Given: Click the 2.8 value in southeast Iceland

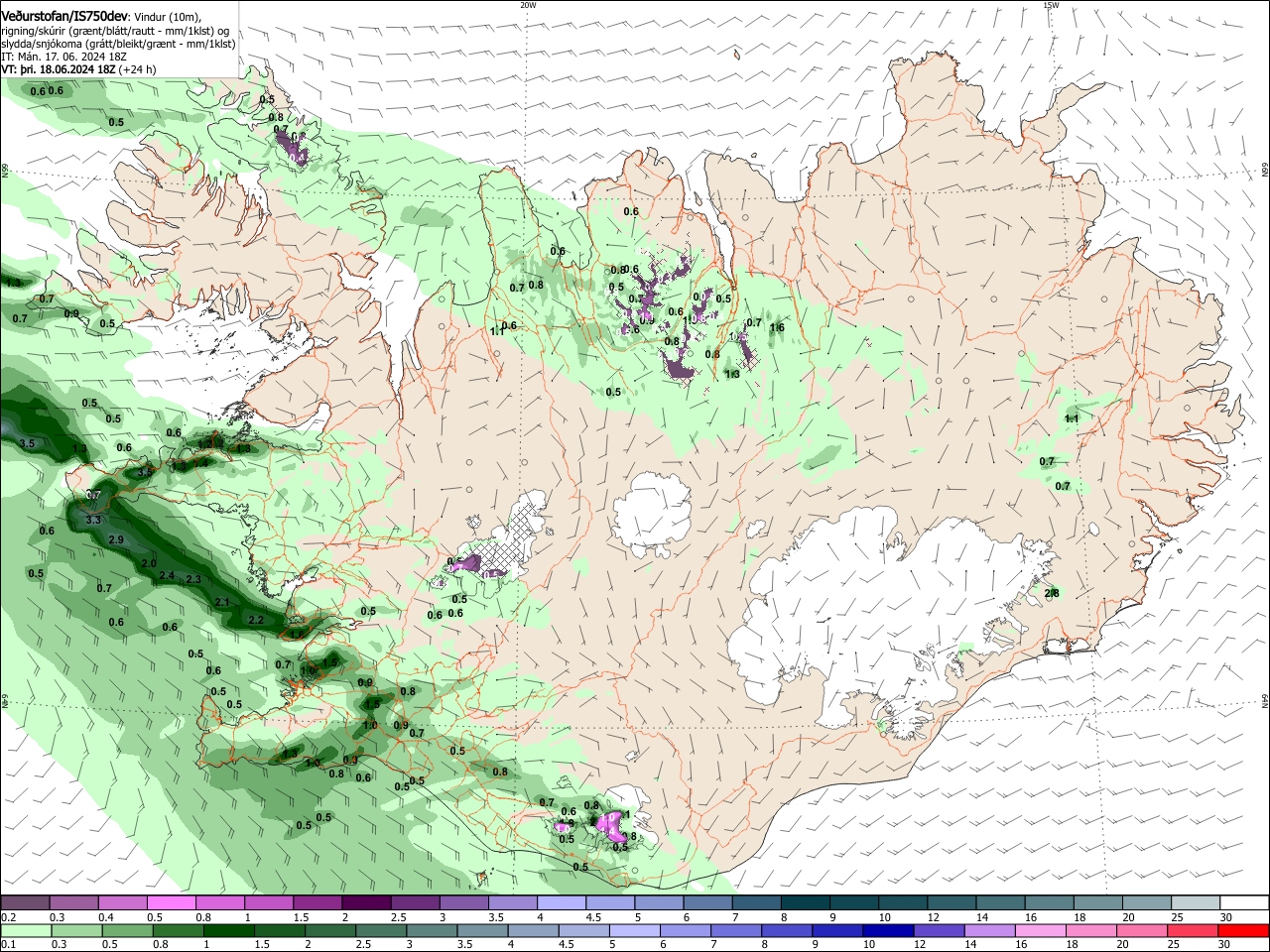Looking at the screenshot, I should point(1052,593).
